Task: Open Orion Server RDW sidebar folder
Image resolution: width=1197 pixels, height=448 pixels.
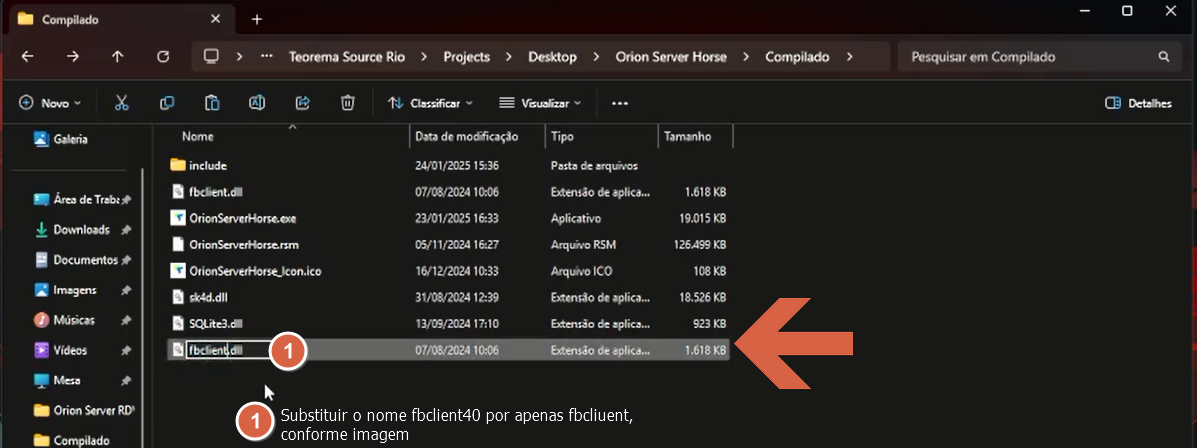Action: (x=83, y=411)
